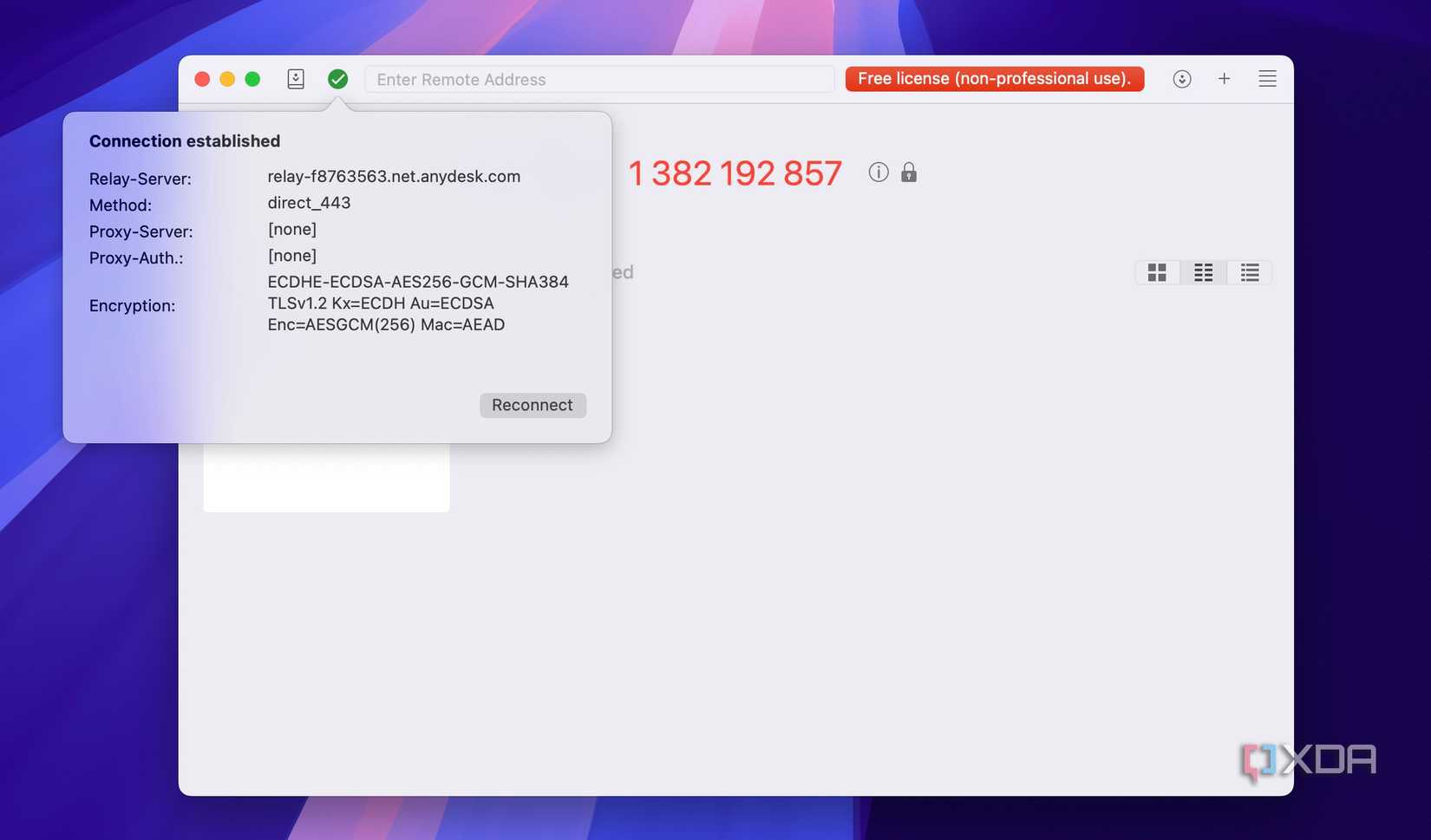Select the info icon next to the AnyDesk ID
Image resolution: width=1431 pixels, height=840 pixels.
tap(878, 172)
